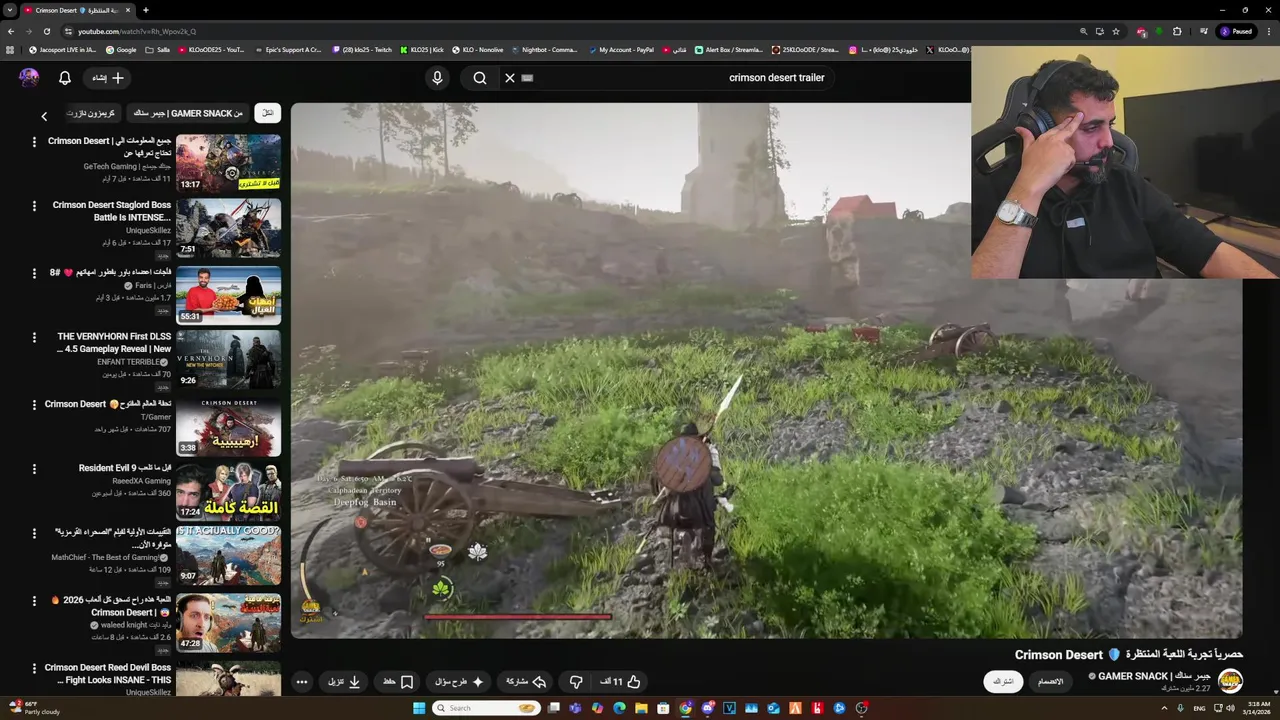The width and height of the screenshot is (1280, 720).
Task: Click the Windows taskbar search box
Action: pyautogui.click(x=486, y=708)
